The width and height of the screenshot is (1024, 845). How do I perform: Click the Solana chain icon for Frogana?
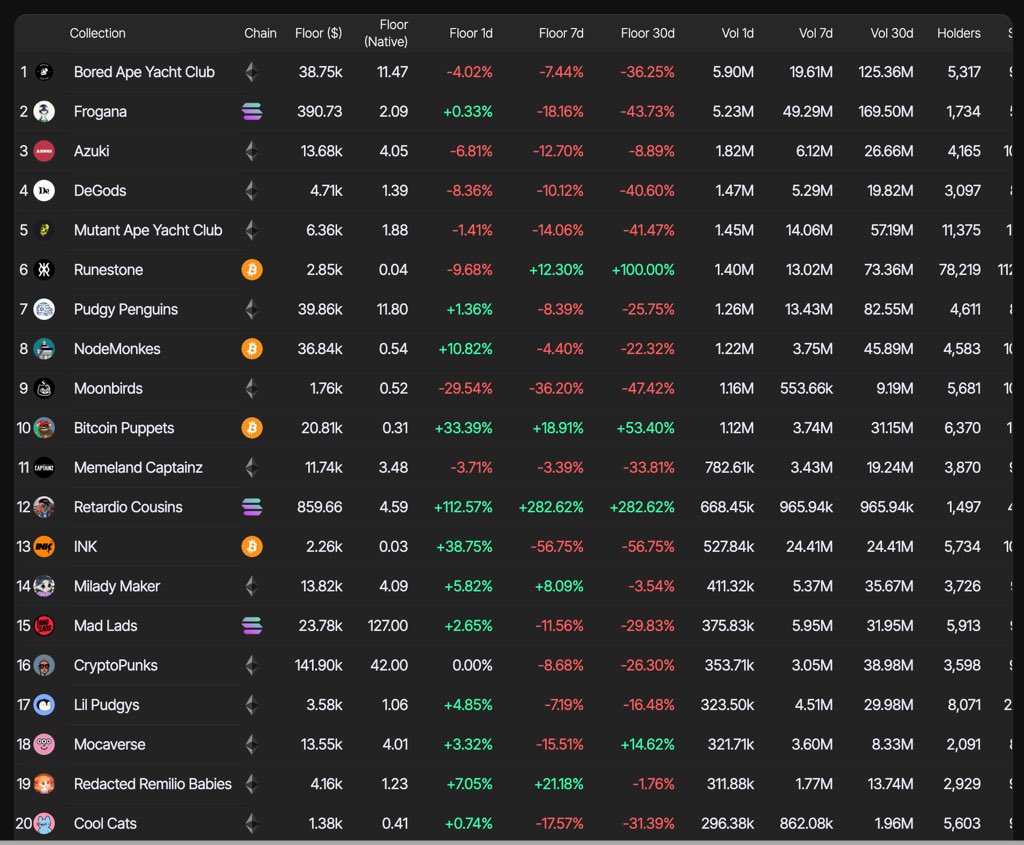[252, 112]
